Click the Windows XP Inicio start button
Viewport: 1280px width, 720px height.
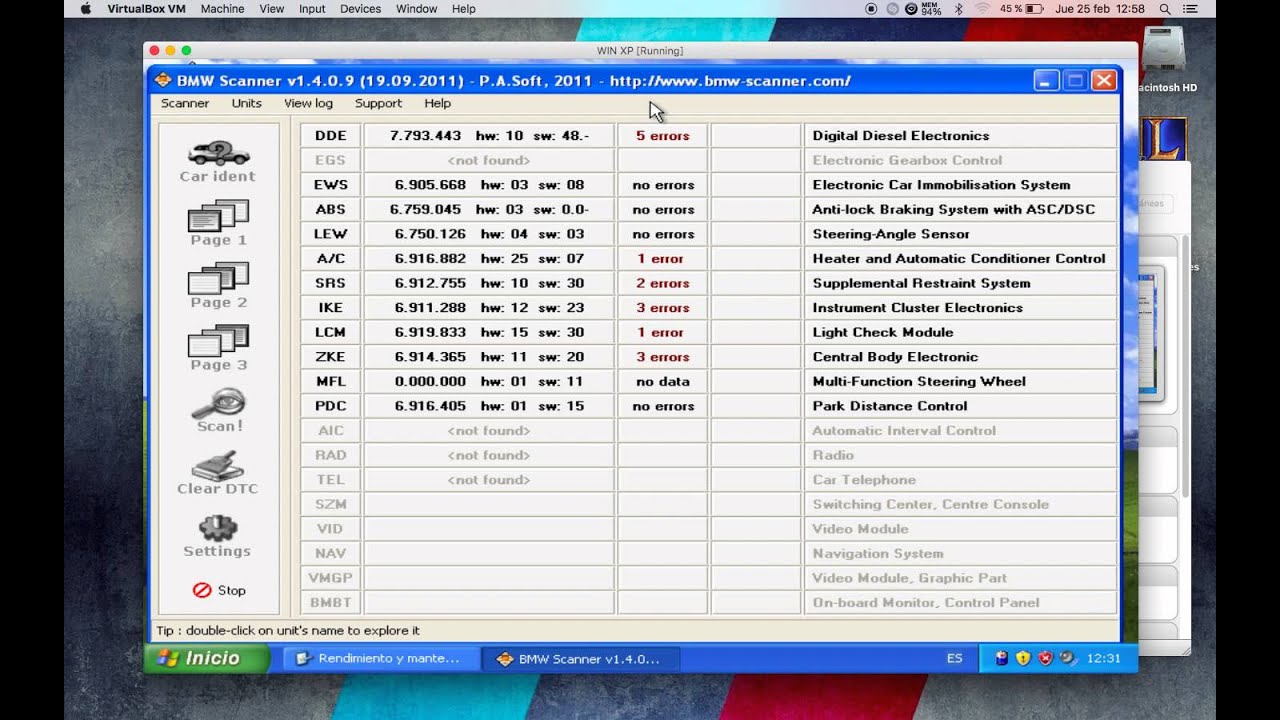(208, 658)
